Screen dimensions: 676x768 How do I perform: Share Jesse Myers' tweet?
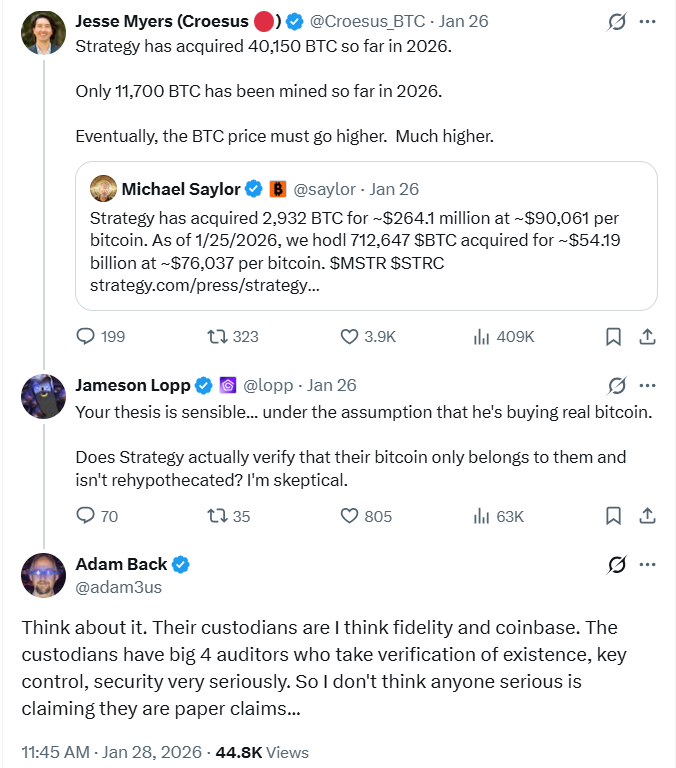tap(647, 336)
